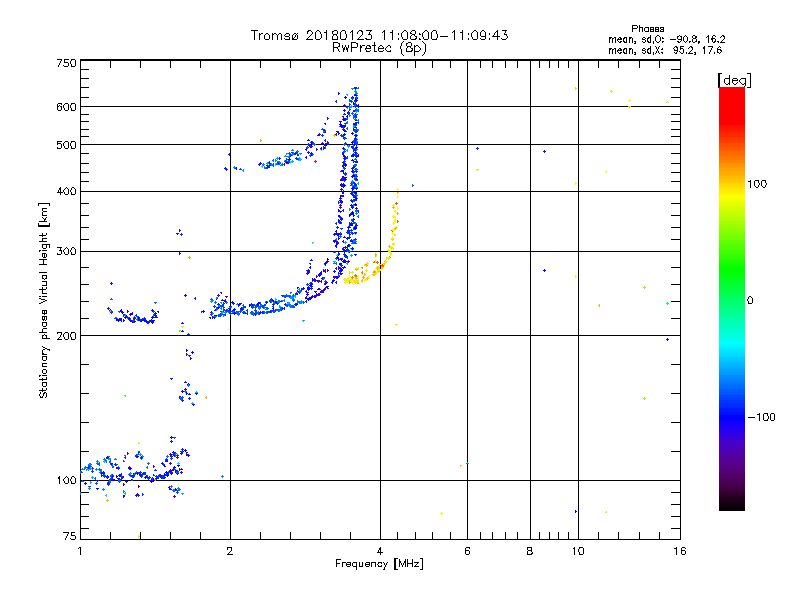Click the x-axis tick label '10'

[578, 551]
